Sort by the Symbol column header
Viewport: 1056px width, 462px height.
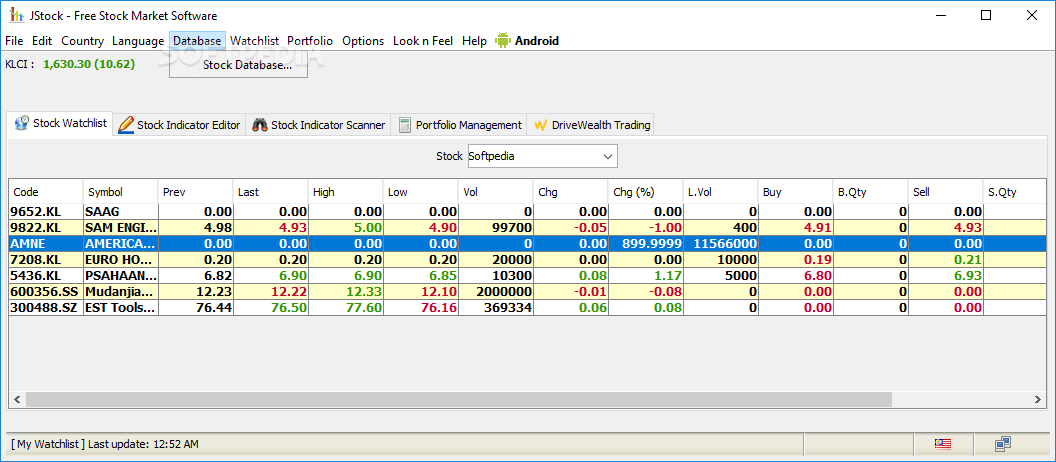tap(121, 192)
